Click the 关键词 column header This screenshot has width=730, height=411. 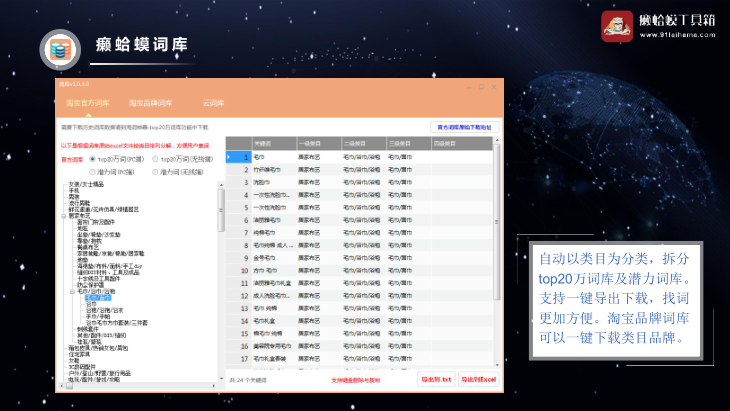tap(274, 143)
